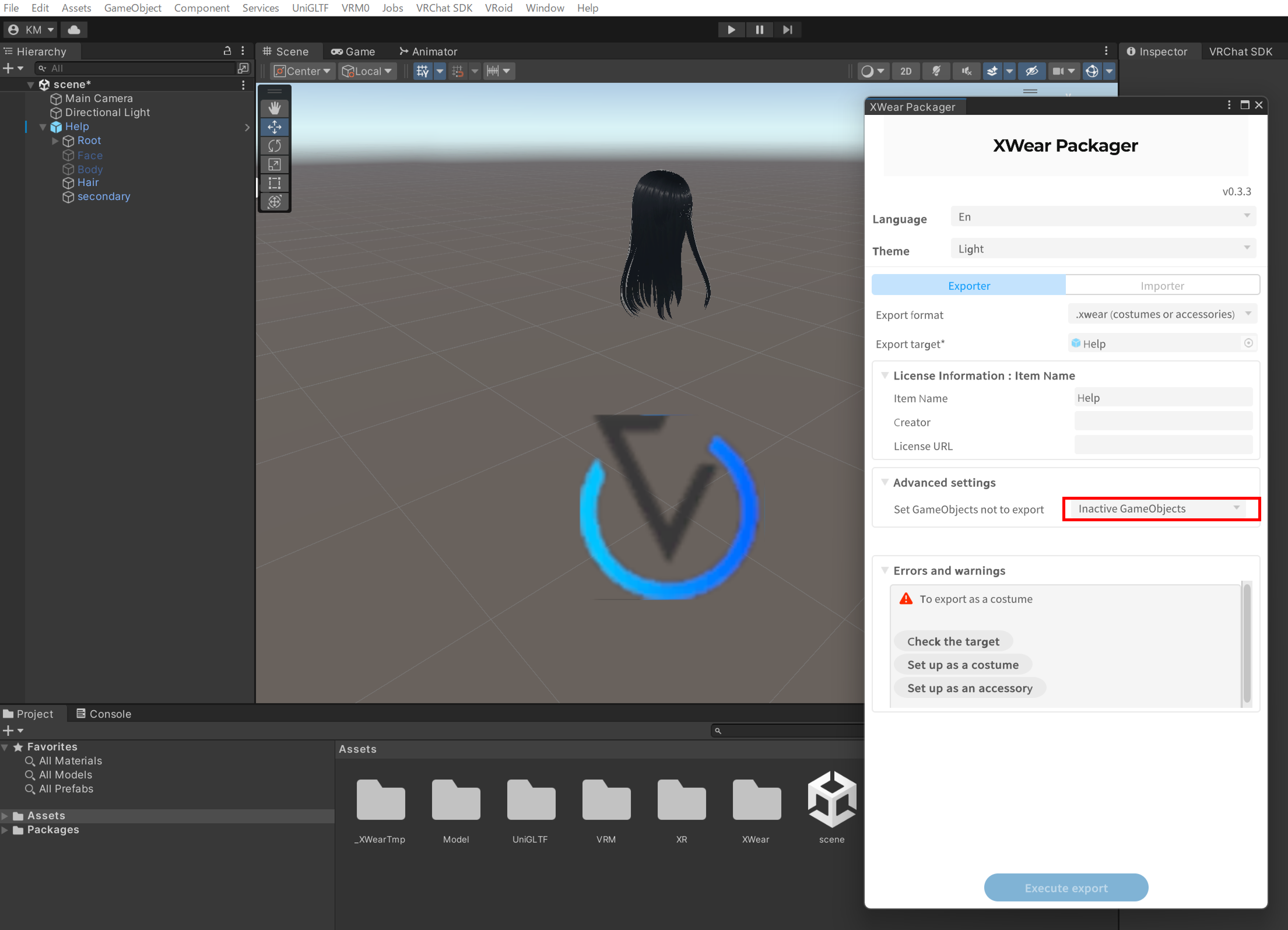This screenshot has width=1288, height=930.
Task: Click the Creator input field
Action: (x=1163, y=421)
